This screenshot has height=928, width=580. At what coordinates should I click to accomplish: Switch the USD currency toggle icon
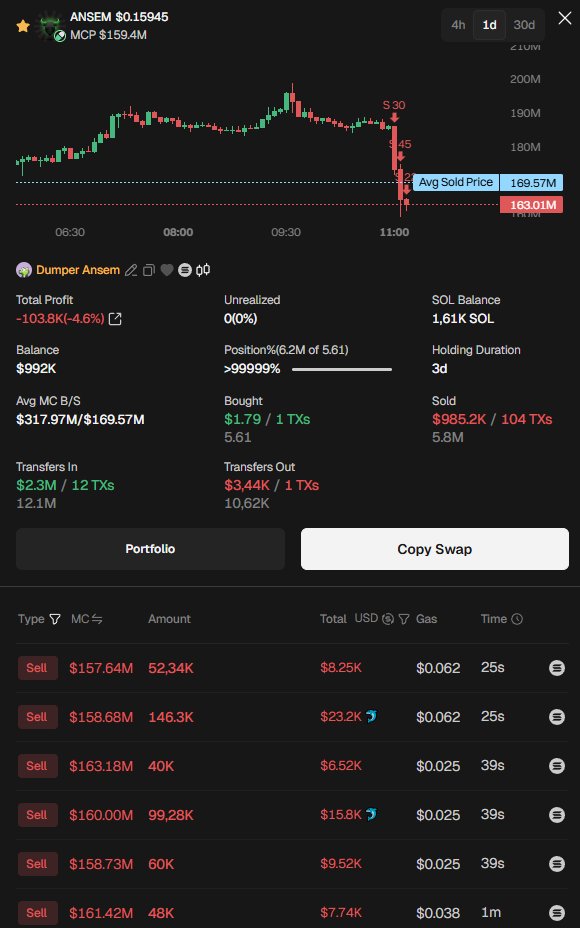[388, 619]
